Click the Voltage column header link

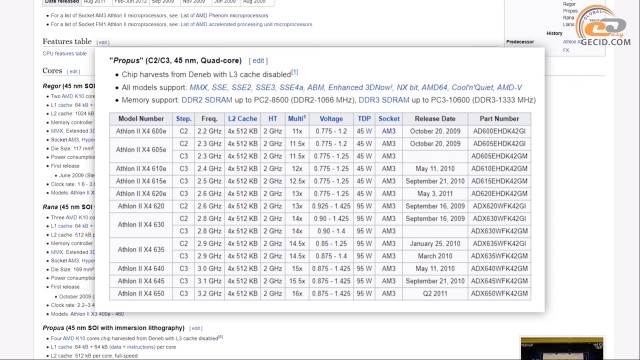pos(331,119)
